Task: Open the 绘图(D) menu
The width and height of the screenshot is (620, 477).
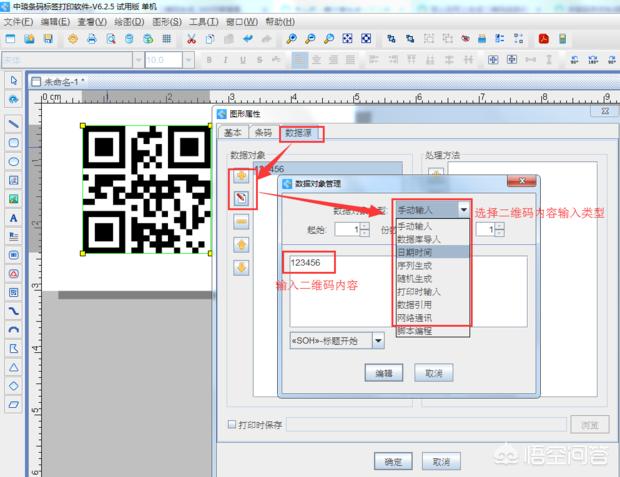Action: tap(129, 21)
